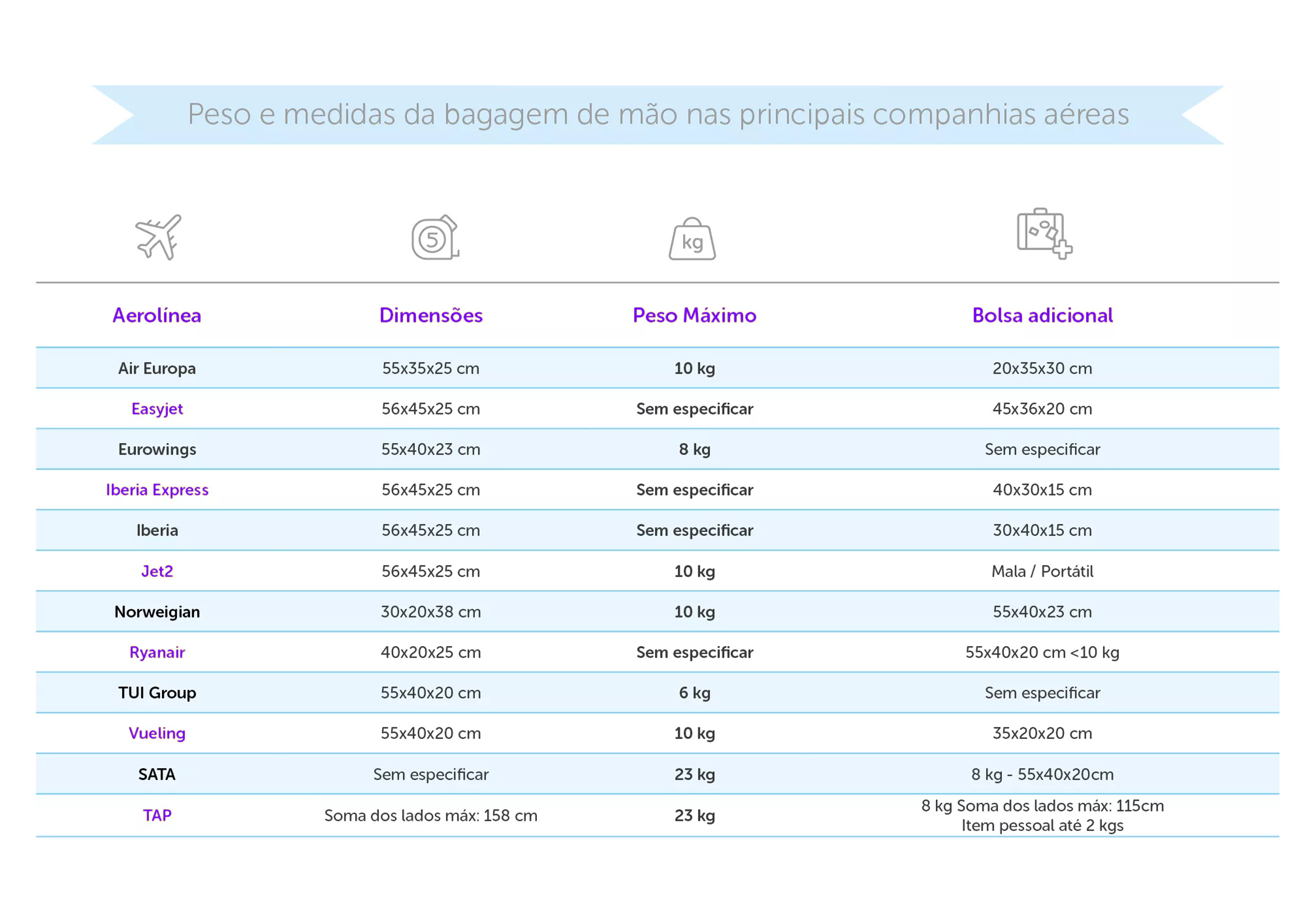Click Air Europa extra bag 20x35x30 cm
Screen dimensions: 1316x915
click(1043, 368)
